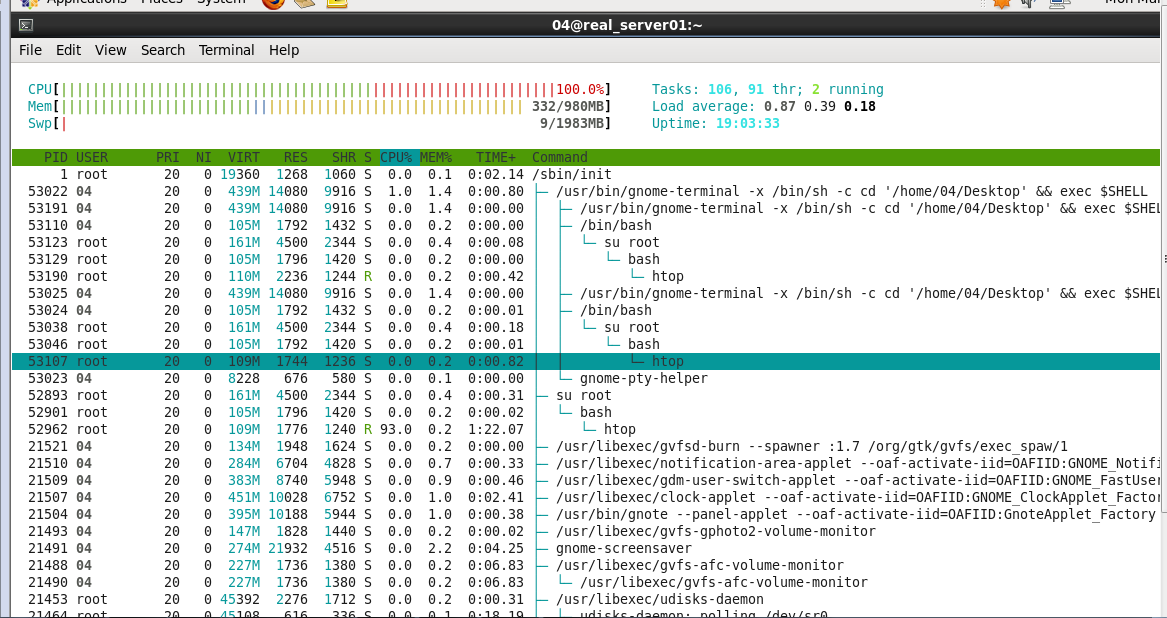
Task: Select the gnome-screensaver process row
Action: point(586,548)
